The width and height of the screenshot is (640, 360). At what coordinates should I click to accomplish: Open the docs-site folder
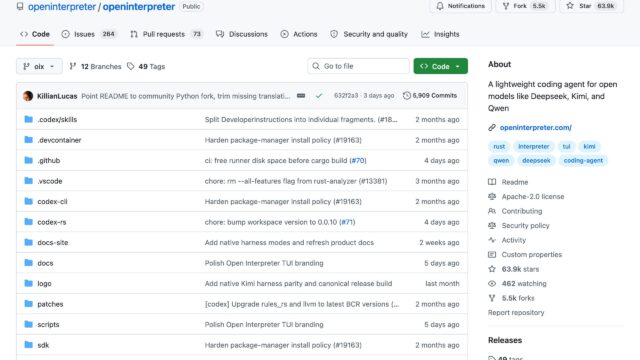click(53, 242)
